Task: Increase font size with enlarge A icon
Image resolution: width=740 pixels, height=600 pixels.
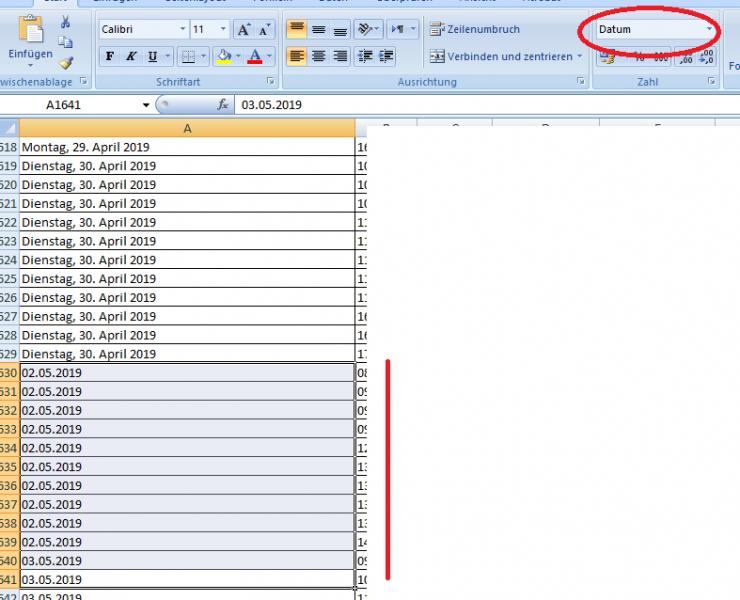Action: click(244, 30)
